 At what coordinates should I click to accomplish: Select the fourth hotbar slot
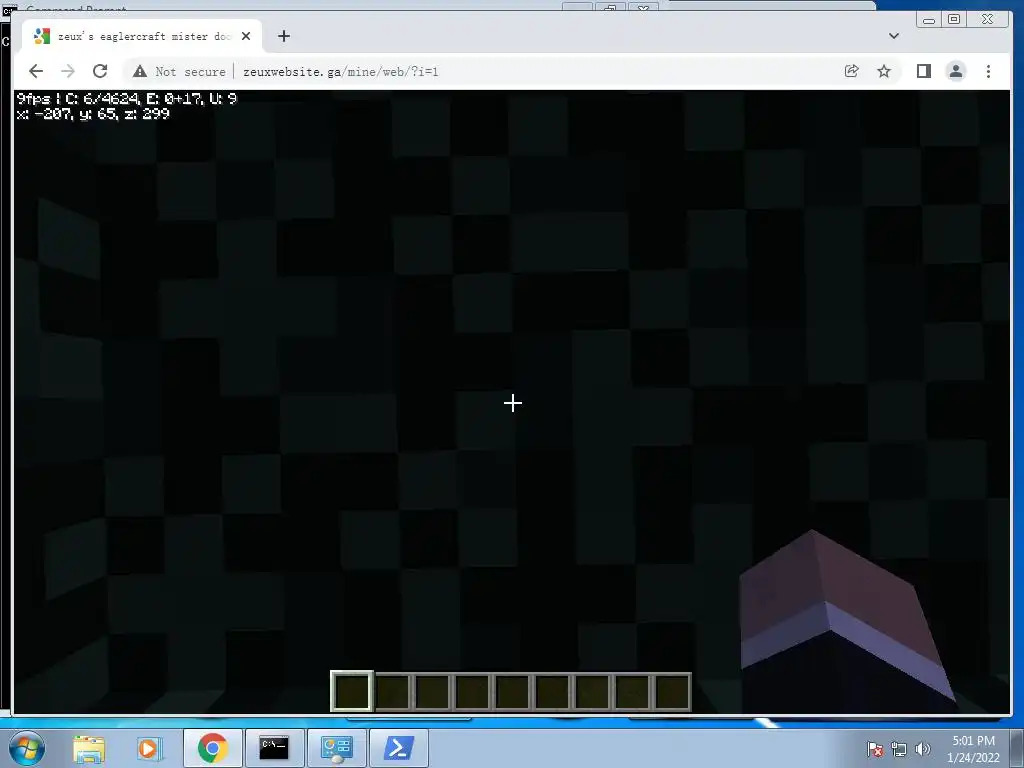click(x=473, y=691)
